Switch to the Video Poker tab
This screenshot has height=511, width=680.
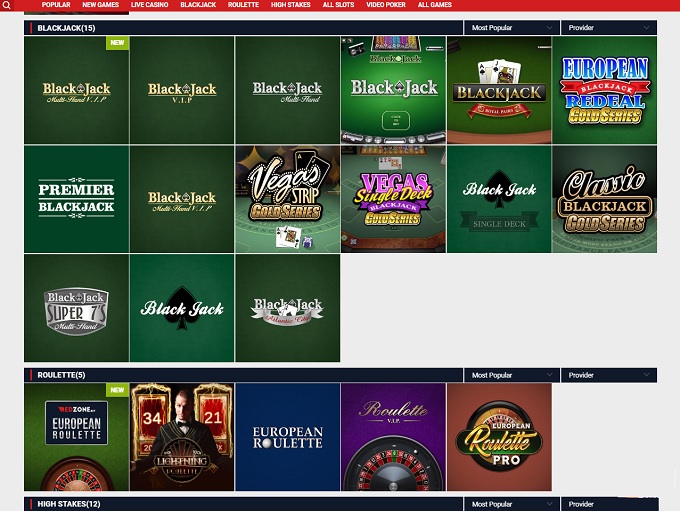click(x=386, y=5)
